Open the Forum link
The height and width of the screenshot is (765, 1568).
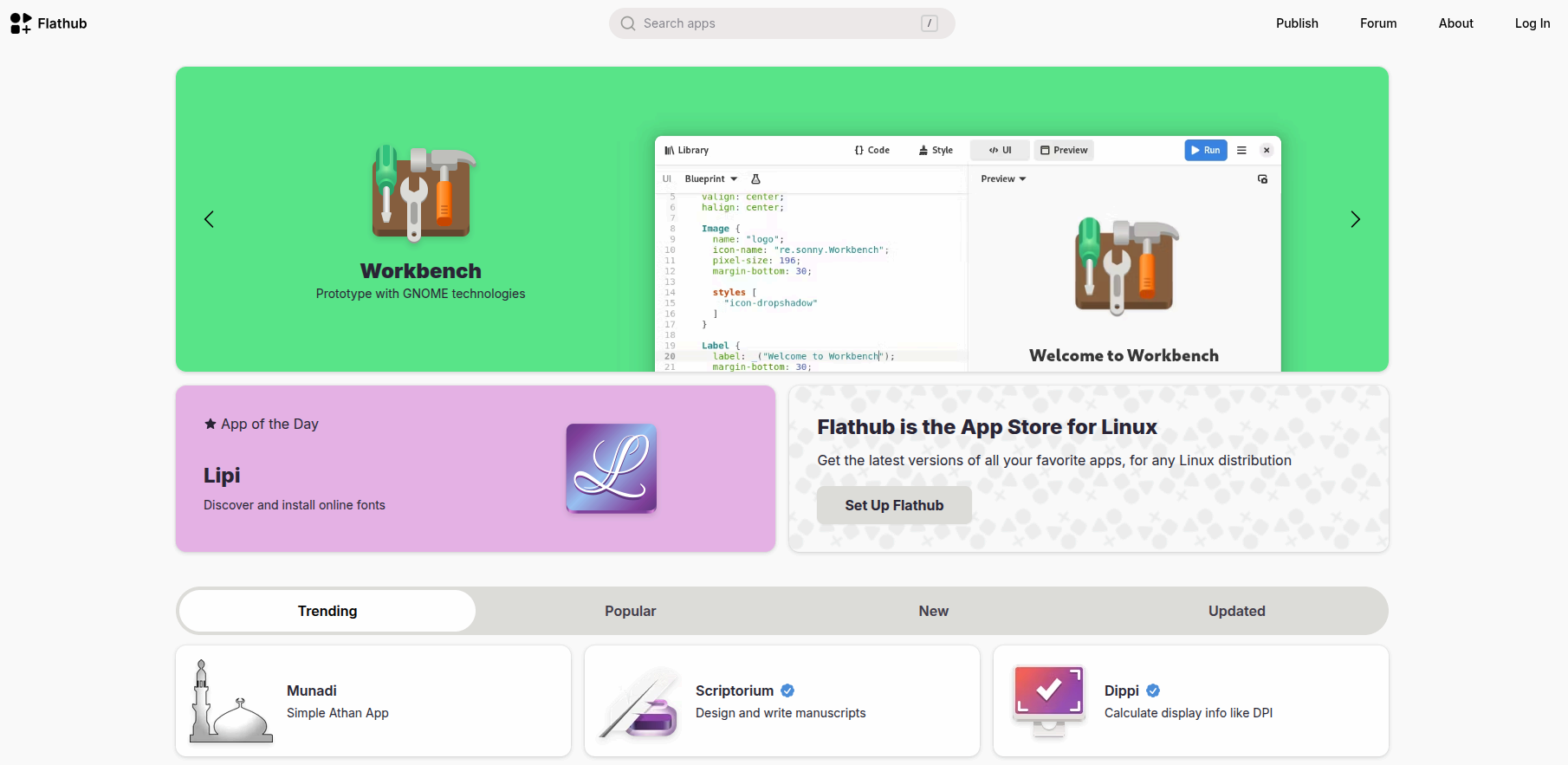[x=1377, y=23]
